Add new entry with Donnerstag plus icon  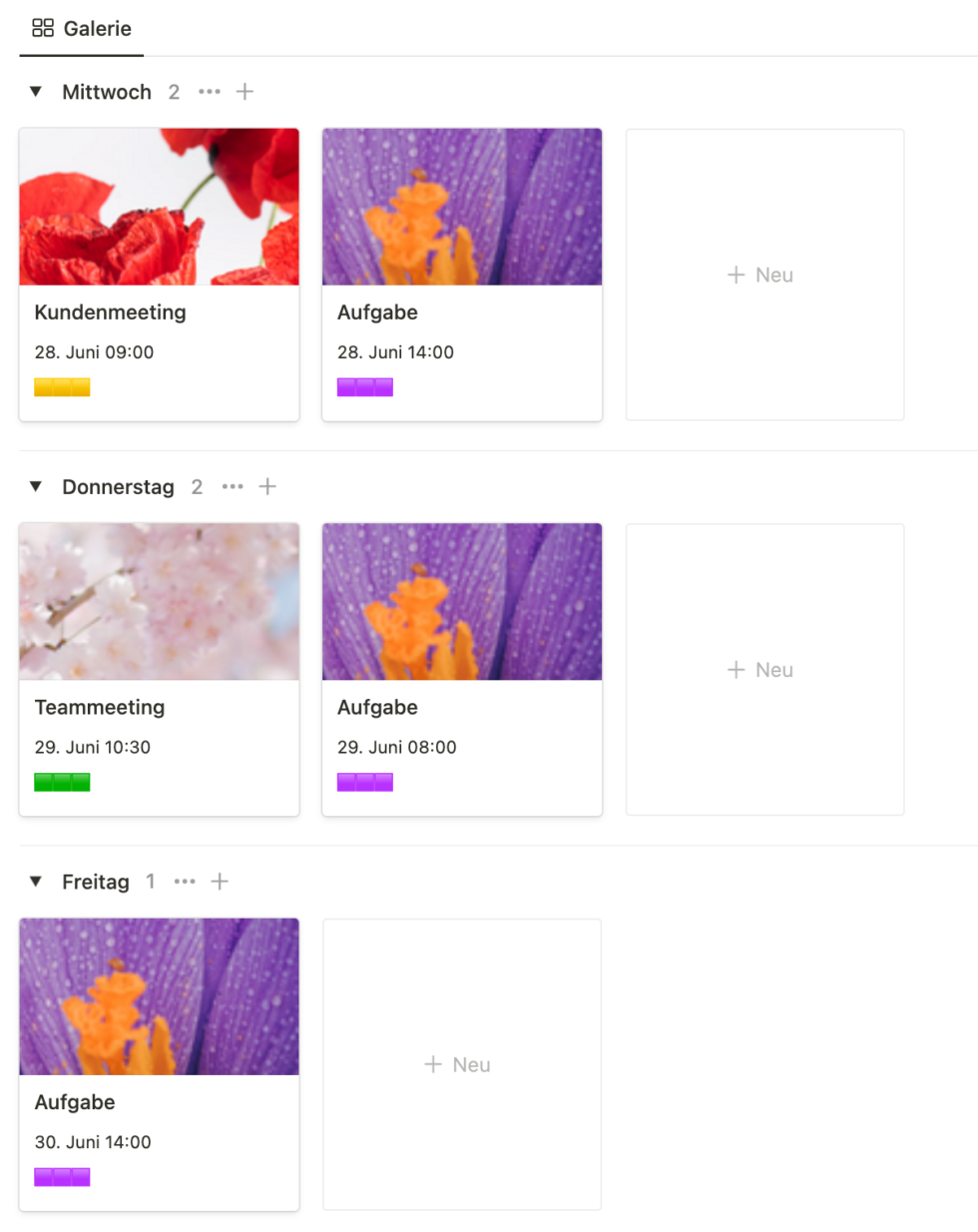click(x=267, y=487)
